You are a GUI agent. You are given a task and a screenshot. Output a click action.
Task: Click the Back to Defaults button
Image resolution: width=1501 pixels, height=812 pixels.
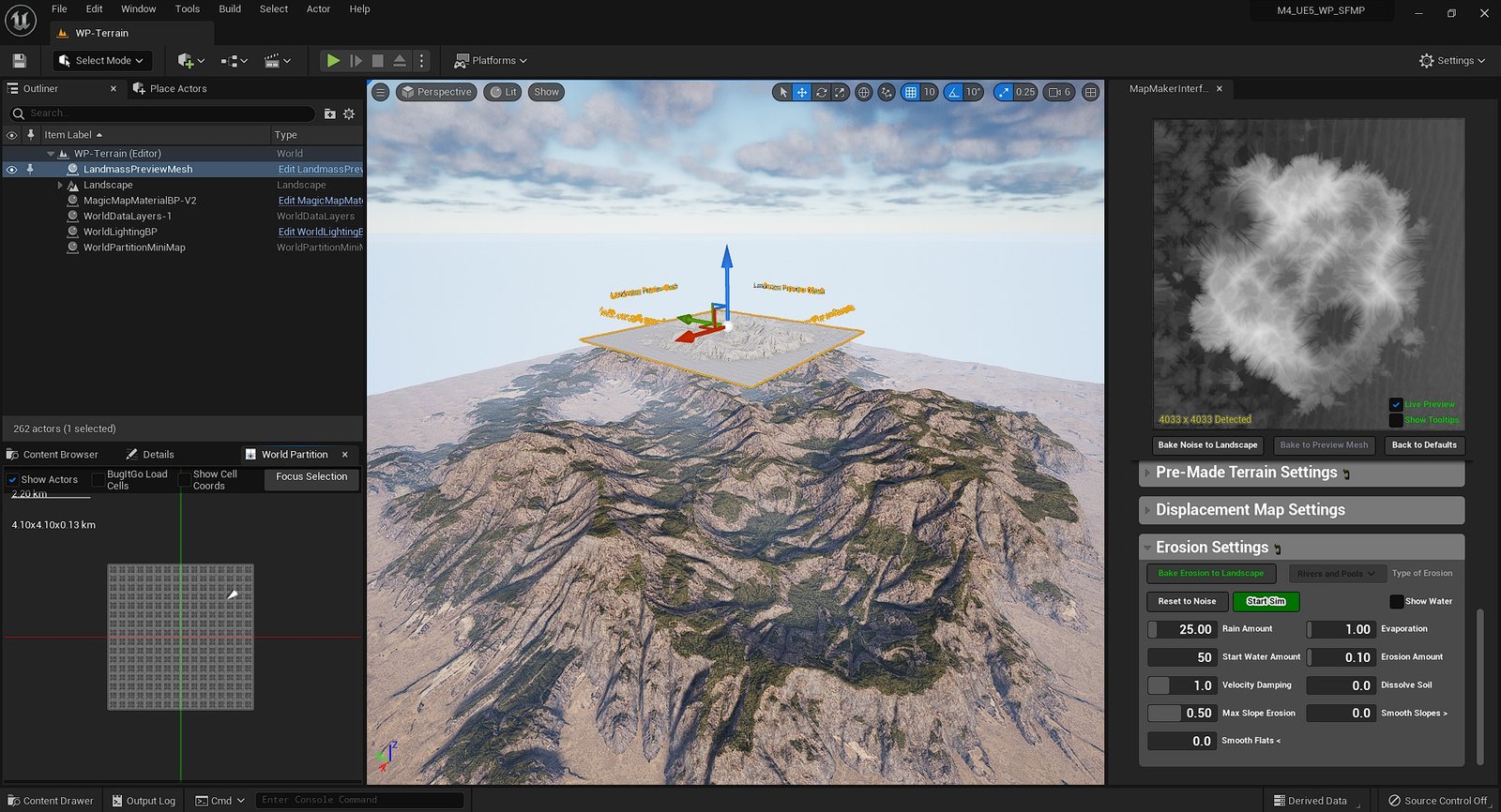point(1424,445)
